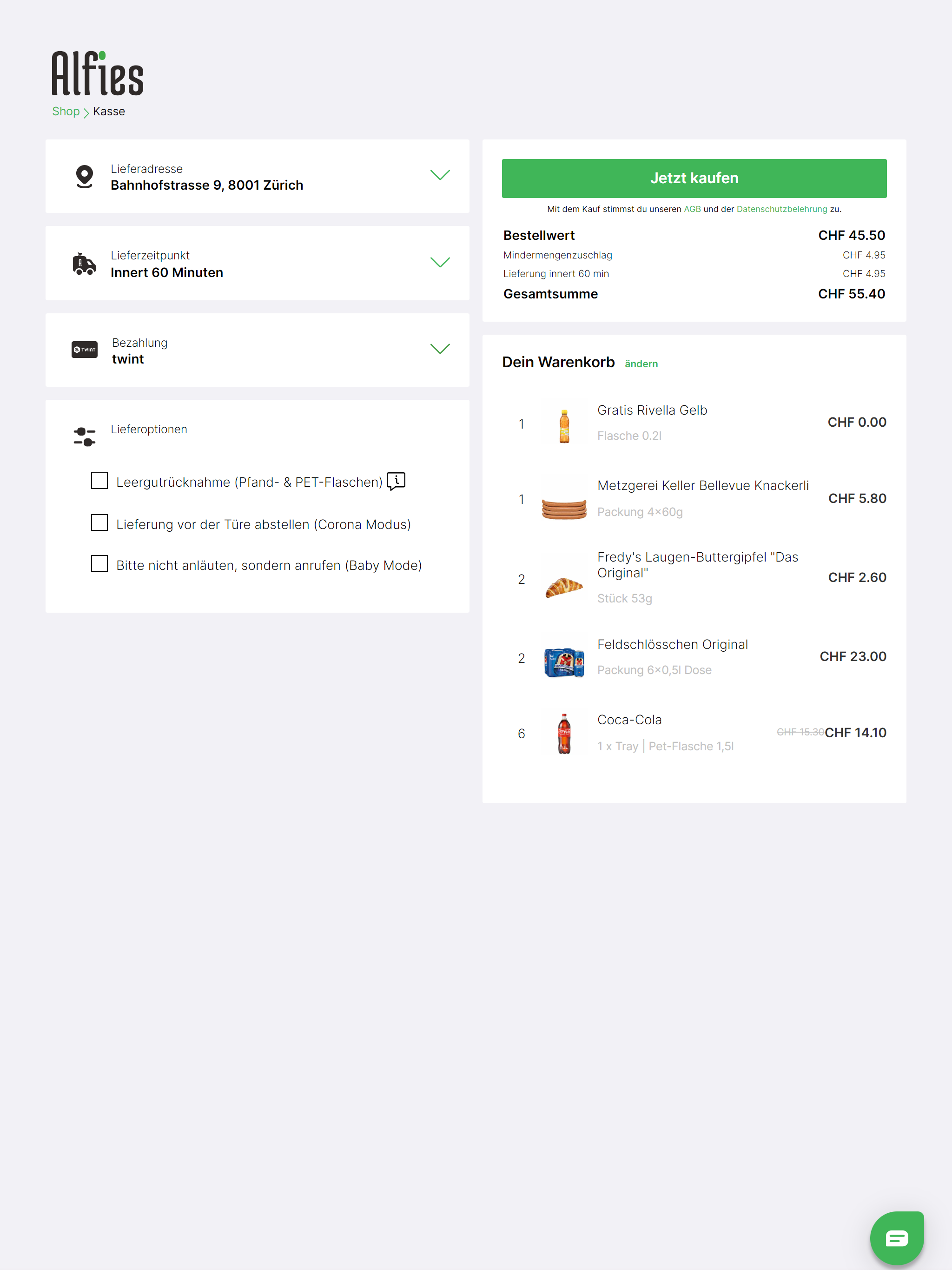Image resolution: width=952 pixels, height=1270 pixels.
Task: Click the Lieferoptionen heading label
Action: coord(149,430)
